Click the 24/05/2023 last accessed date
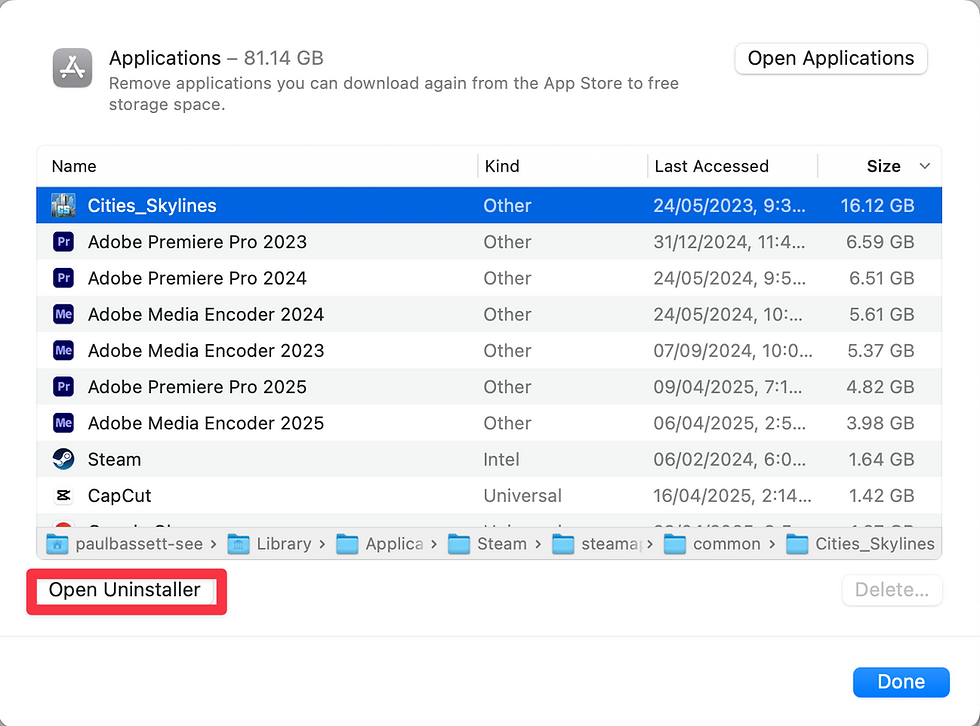Screen dimensions: 980x726 (x=729, y=206)
